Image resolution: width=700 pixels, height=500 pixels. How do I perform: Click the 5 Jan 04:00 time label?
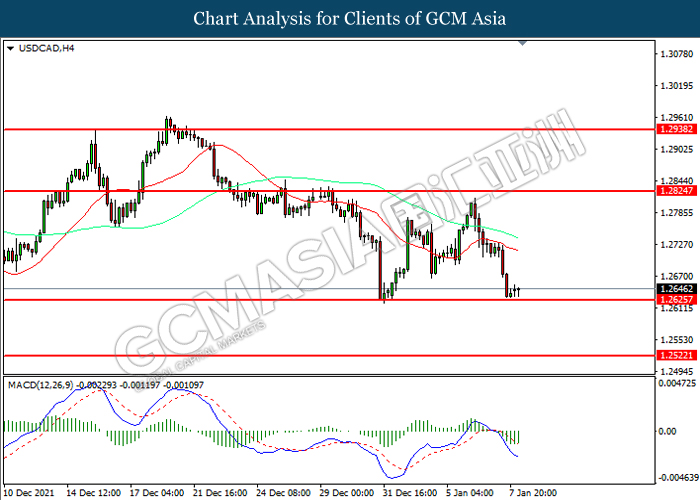coord(471,493)
